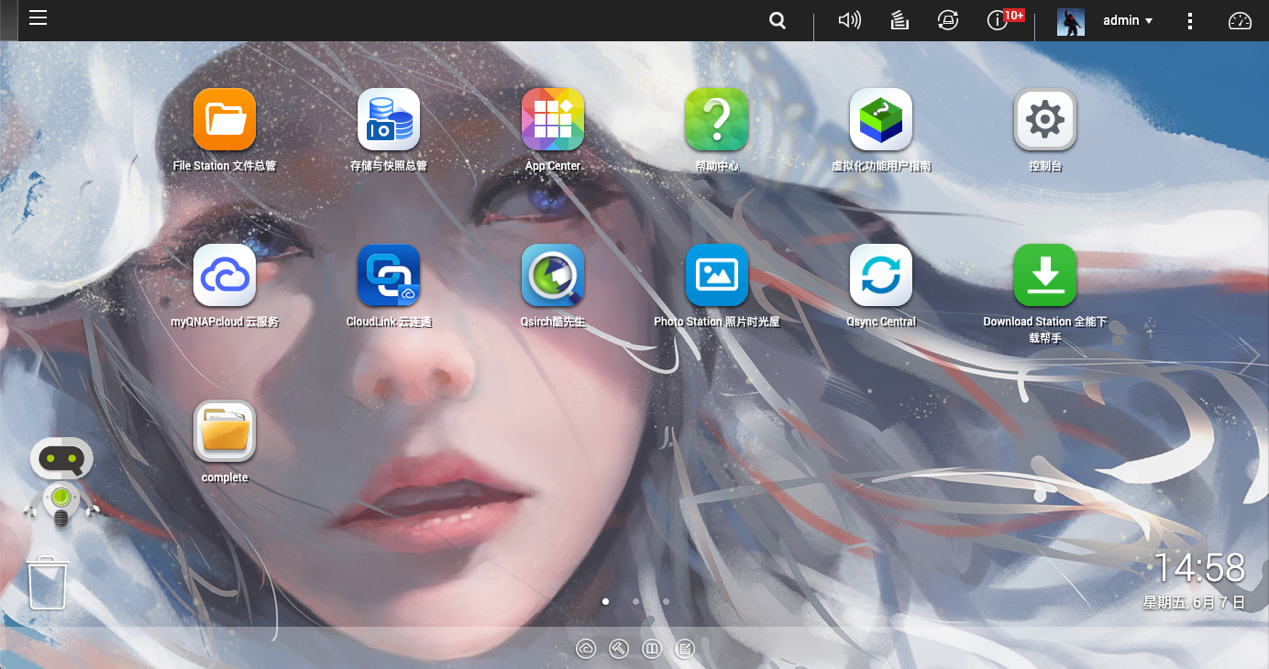Expand the admin user dropdown
The height and width of the screenshot is (669, 1269).
tap(1128, 21)
